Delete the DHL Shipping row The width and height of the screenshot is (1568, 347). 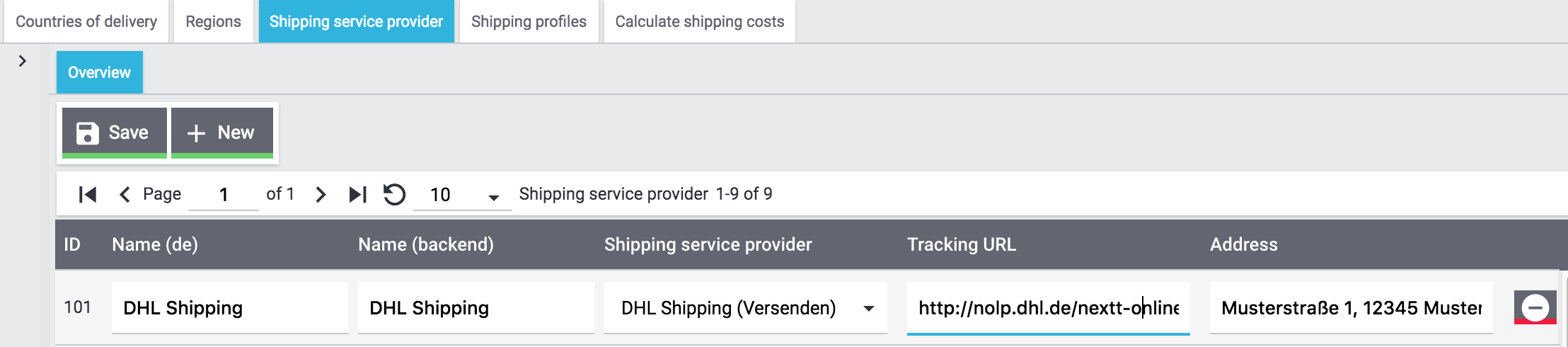[1535, 307]
